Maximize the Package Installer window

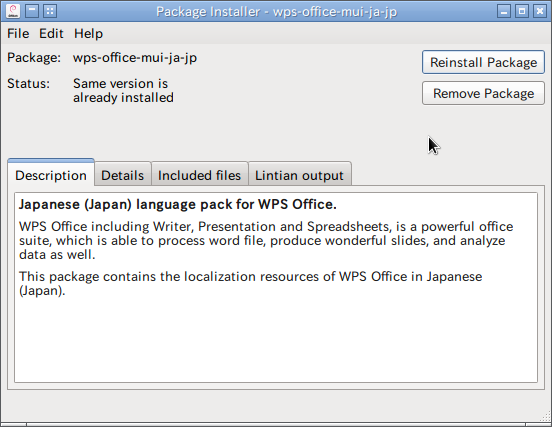[522, 11]
